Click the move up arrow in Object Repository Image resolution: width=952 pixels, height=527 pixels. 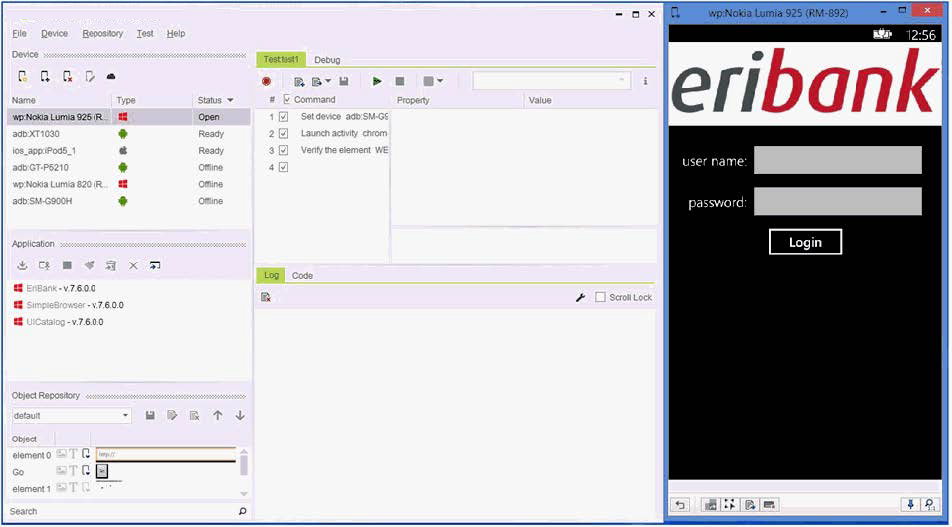[217, 415]
